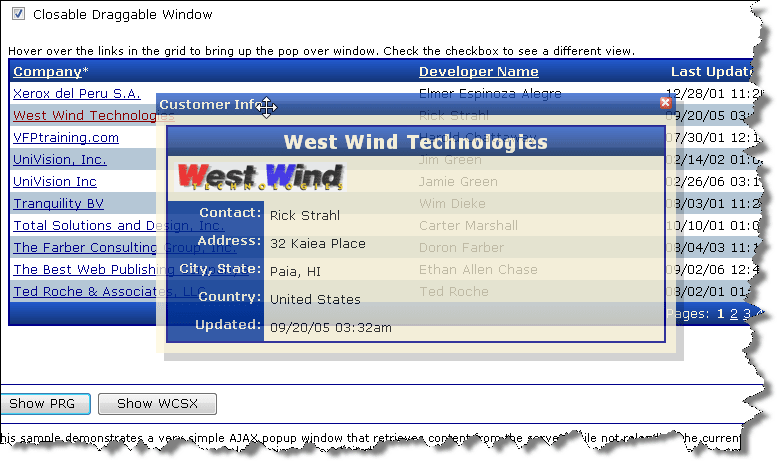Click the Last Update column header
The width and height of the screenshot is (777, 461).
[x=712, y=72]
